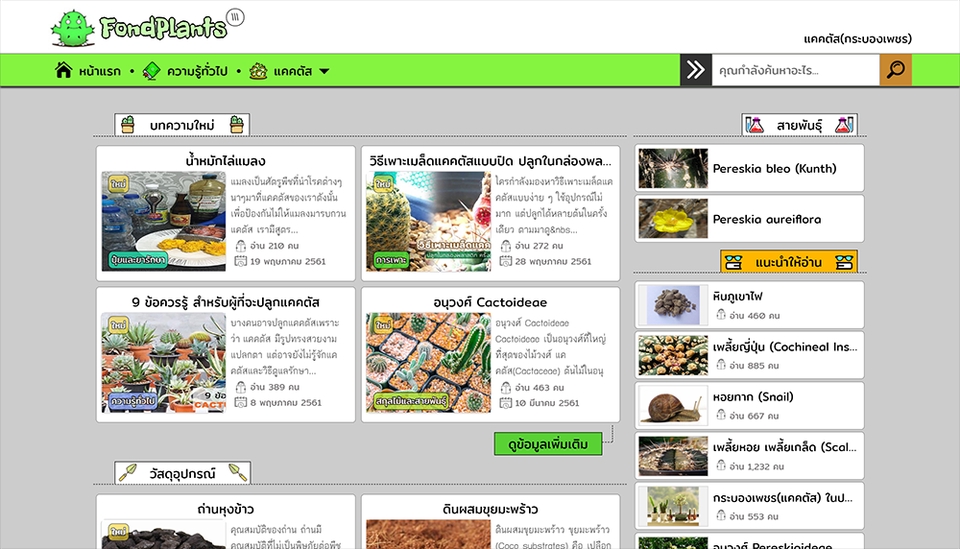Focus the search field คุณกำลังค้นหาอะไร
Viewport: 960px width, 549px height.
point(795,70)
